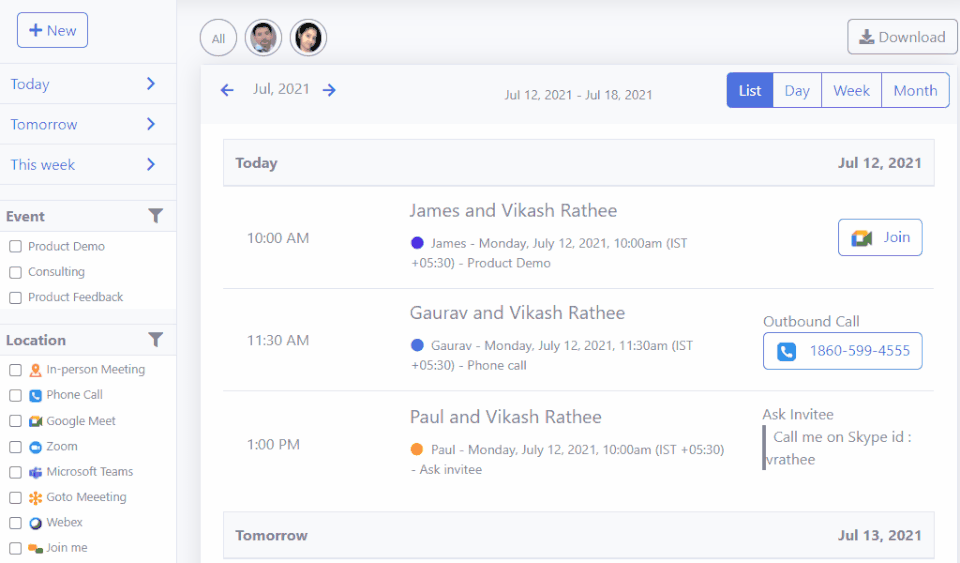960x563 pixels.
Task: Expand the This week sidebar chevron
Action: tap(151, 164)
